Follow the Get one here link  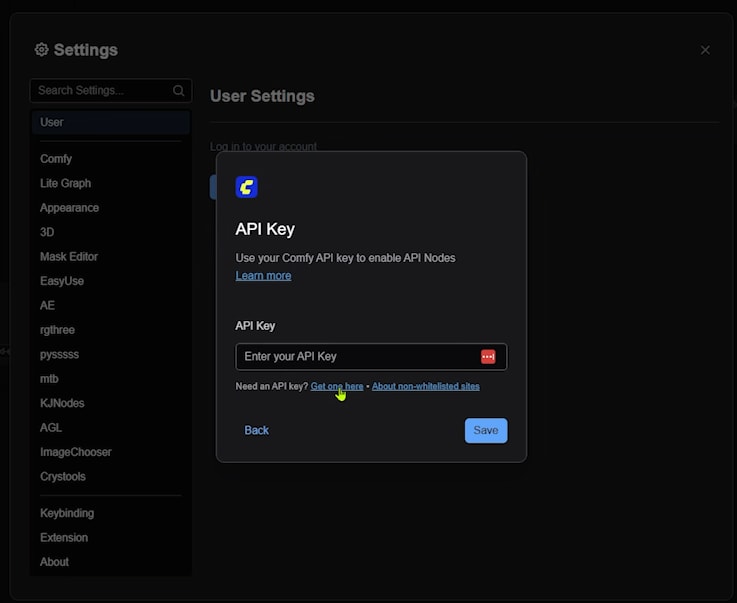337,386
